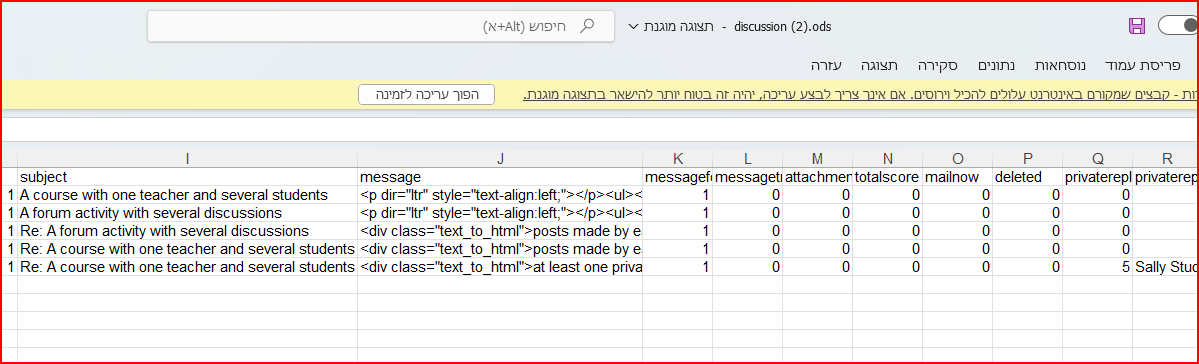
Task: Expand the תצוגה מוגנת dropdown chevron
Action: [x=632, y=27]
